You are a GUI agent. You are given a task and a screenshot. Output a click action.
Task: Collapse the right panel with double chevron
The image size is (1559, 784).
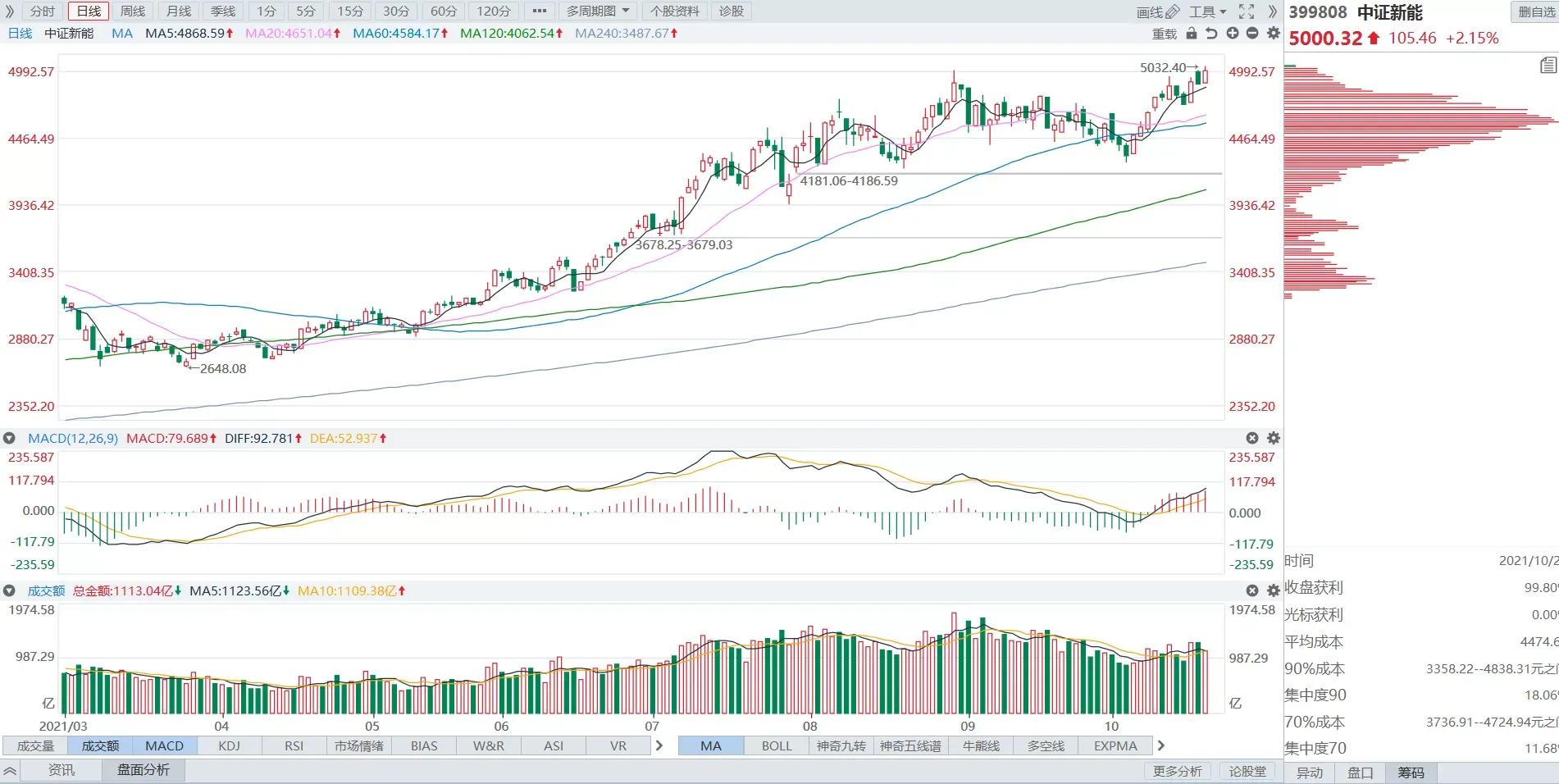[1273, 11]
